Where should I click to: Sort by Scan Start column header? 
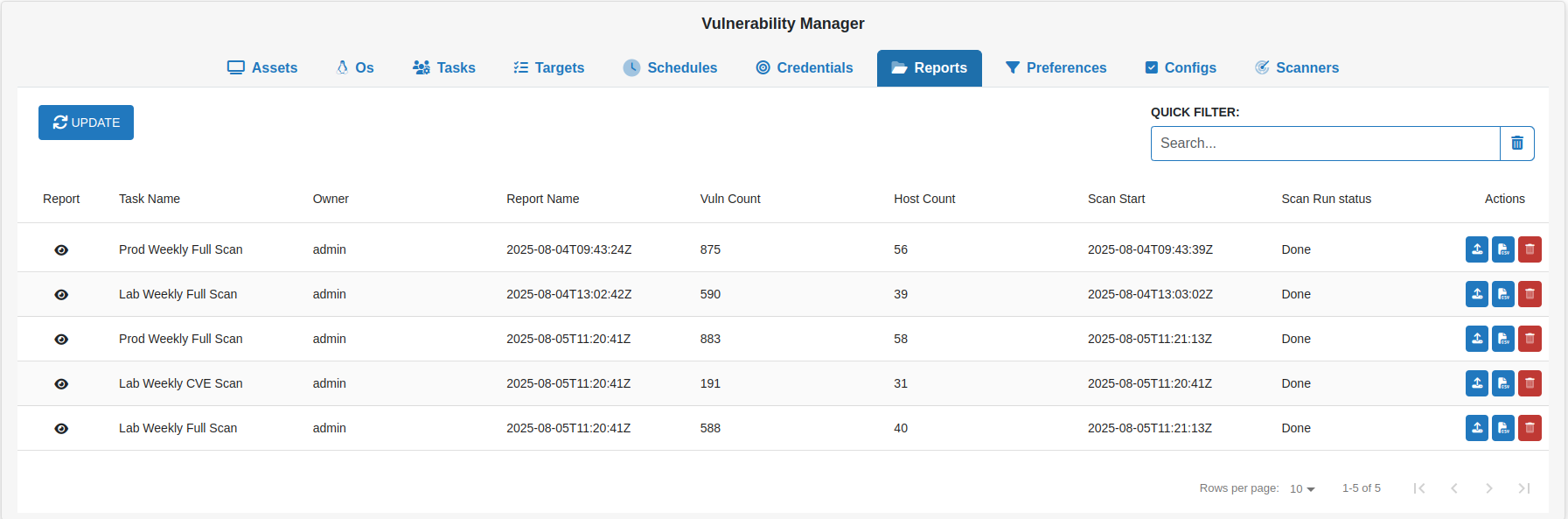tap(1116, 199)
